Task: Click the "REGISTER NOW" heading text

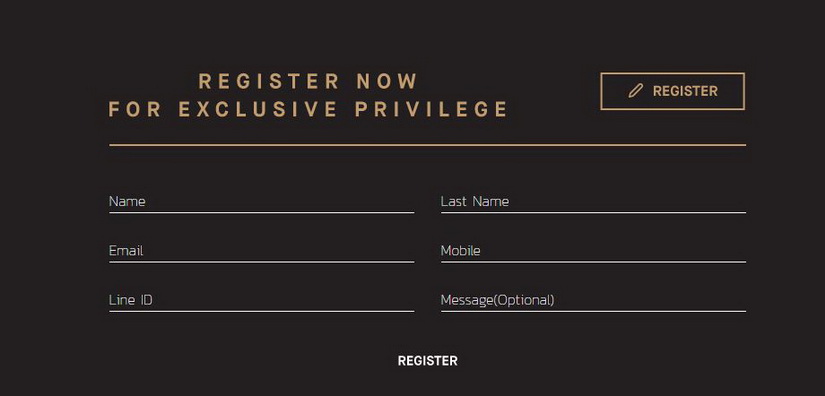Action: tap(308, 82)
